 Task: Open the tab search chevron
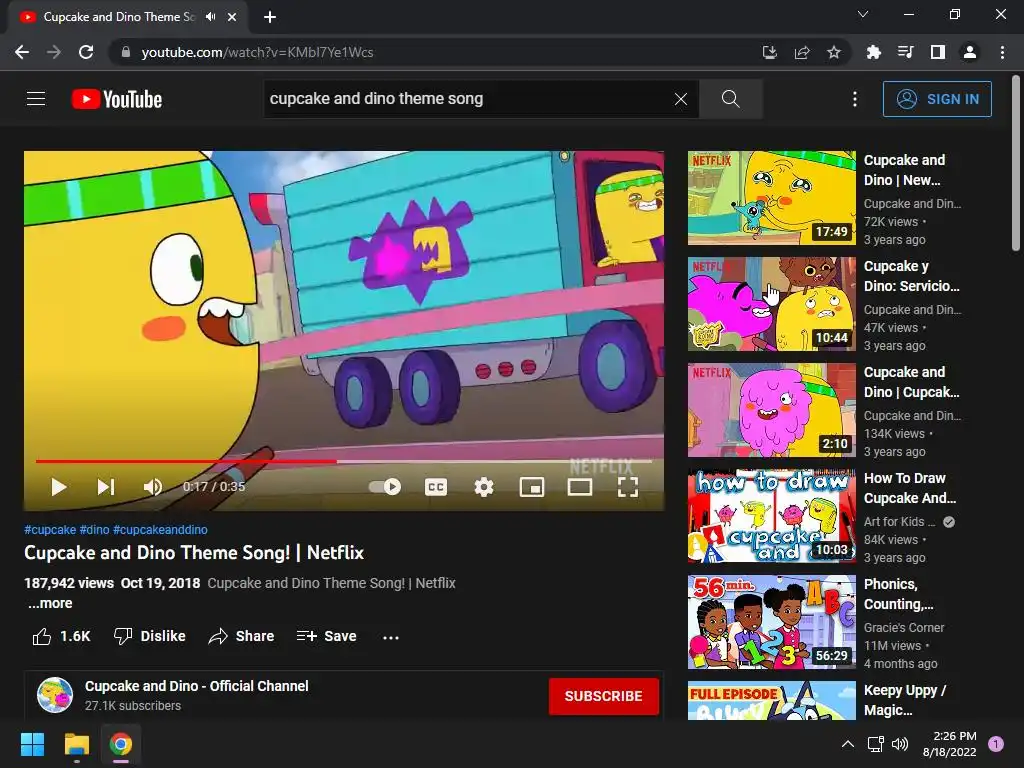pos(863,14)
